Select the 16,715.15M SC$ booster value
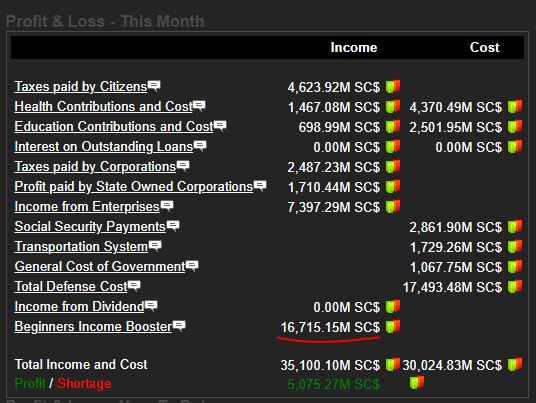The image size is (536, 403). (x=330, y=327)
